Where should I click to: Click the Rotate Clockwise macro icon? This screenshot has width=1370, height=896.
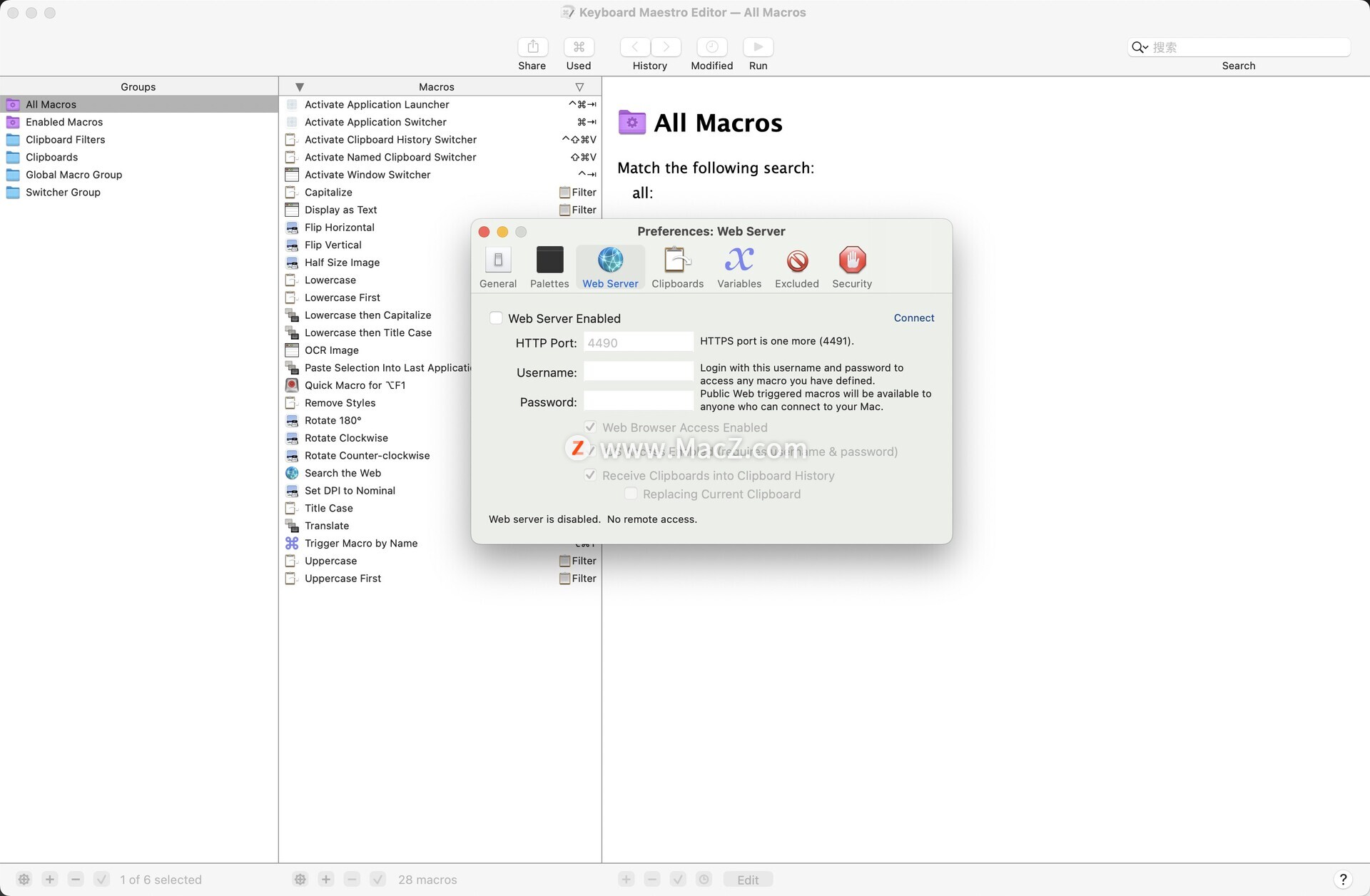coord(292,438)
